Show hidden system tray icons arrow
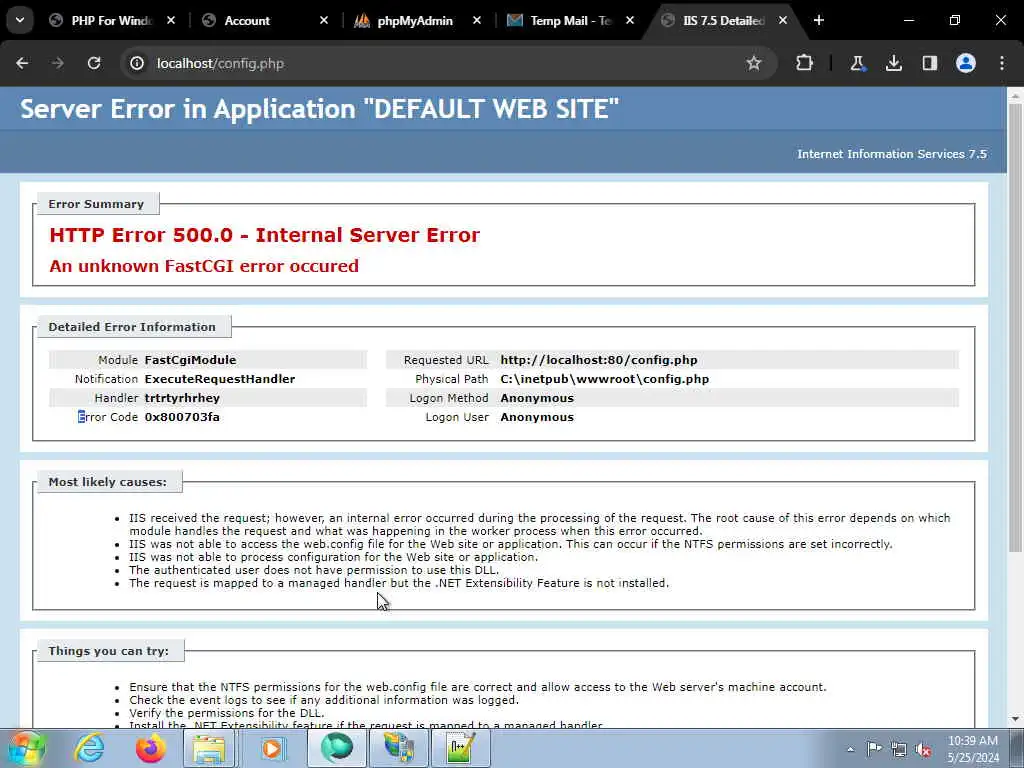The width and height of the screenshot is (1024, 768). (x=850, y=749)
